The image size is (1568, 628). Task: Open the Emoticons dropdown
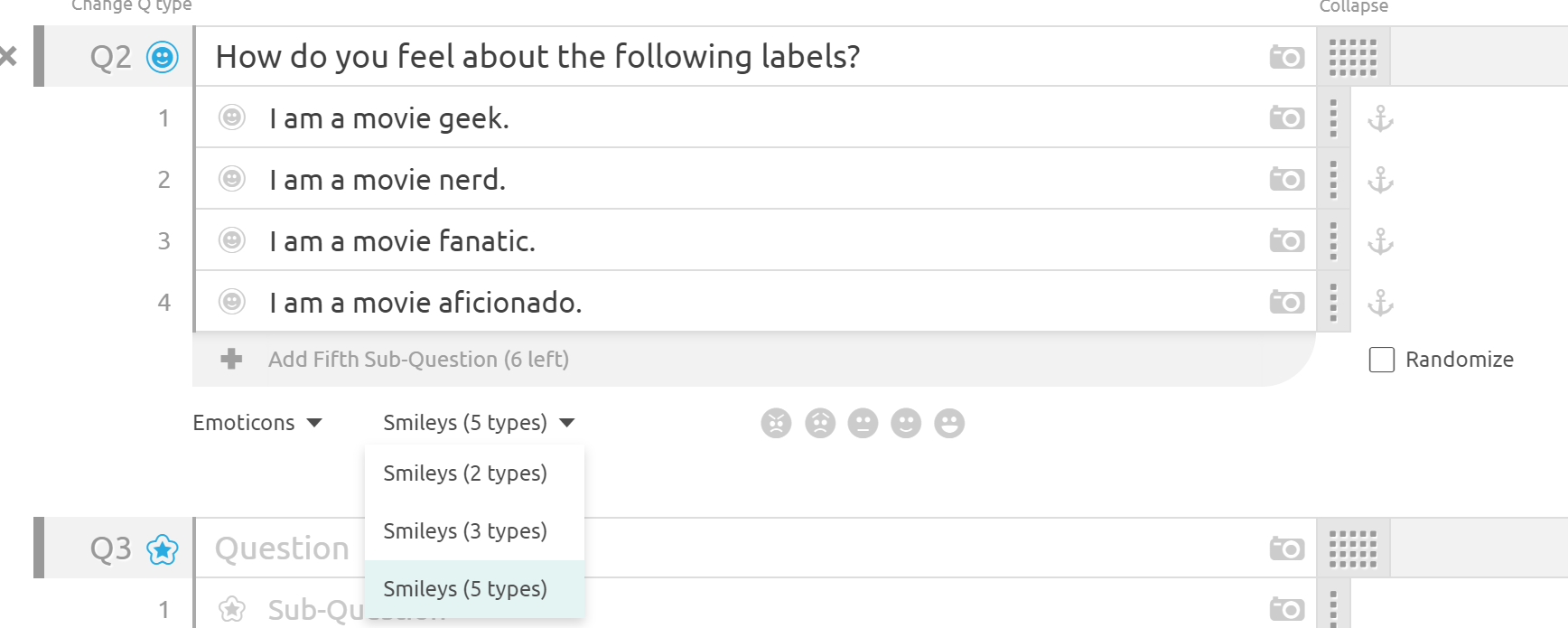coord(257,423)
